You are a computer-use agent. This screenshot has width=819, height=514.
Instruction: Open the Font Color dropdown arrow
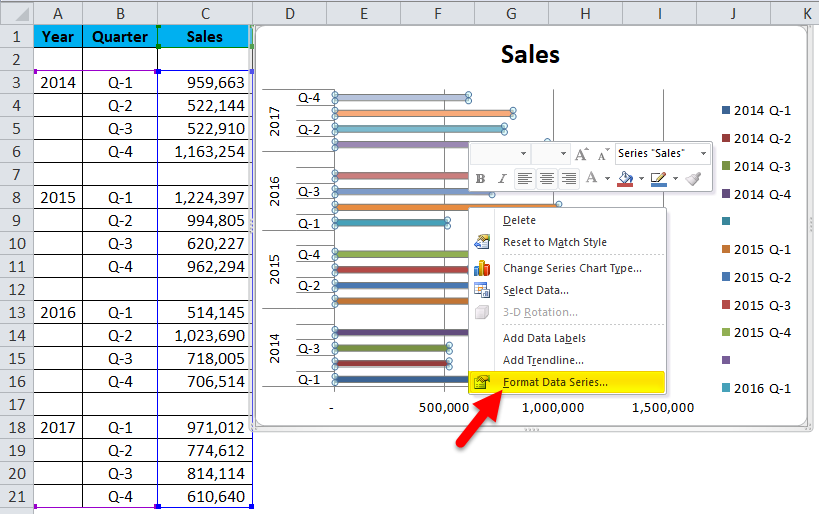click(x=608, y=178)
